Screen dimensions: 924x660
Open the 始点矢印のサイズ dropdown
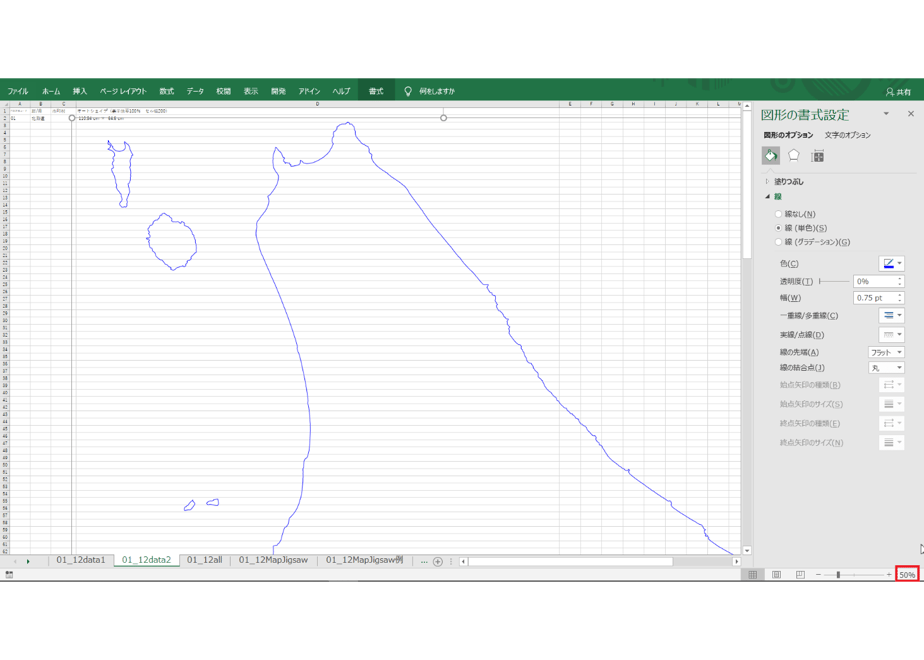click(892, 404)
